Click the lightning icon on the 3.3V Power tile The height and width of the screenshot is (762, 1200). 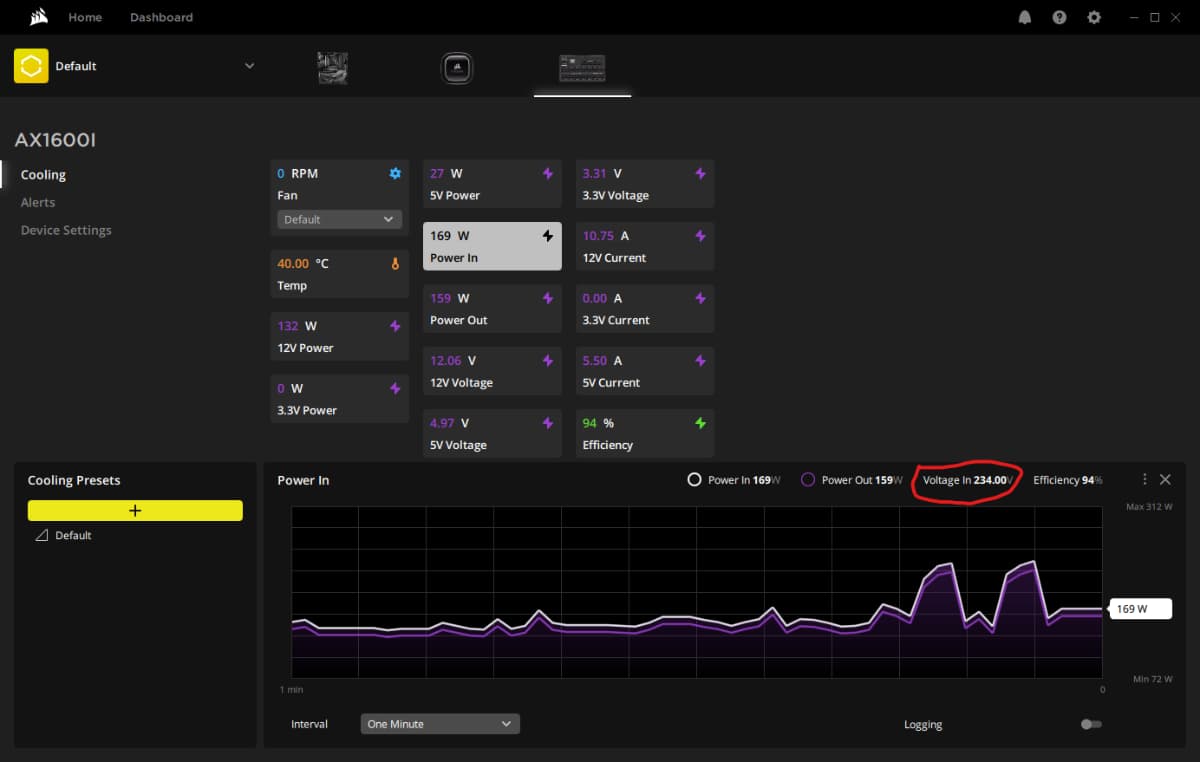(395, 388)
